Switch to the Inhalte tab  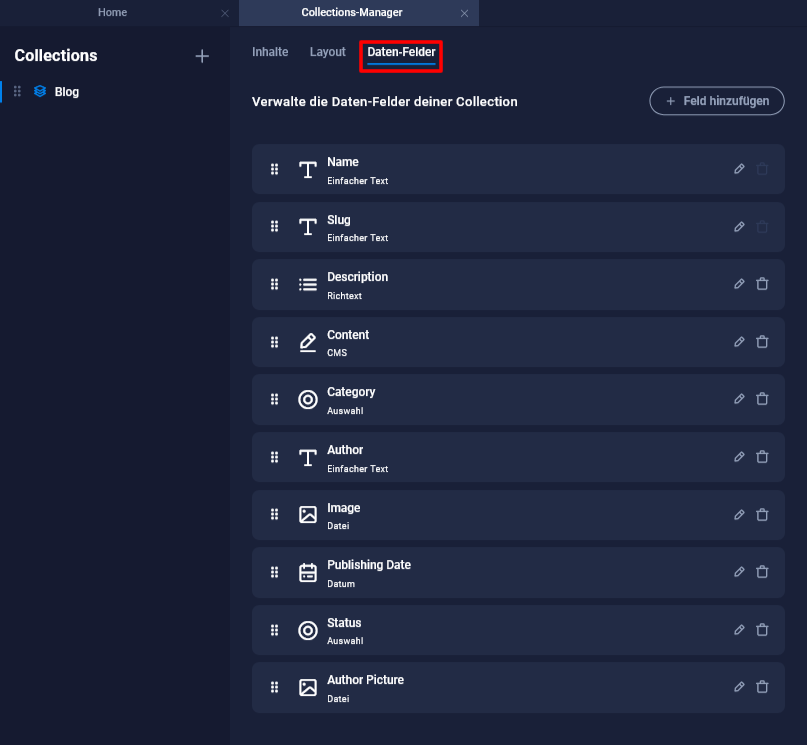pos(270,52)
